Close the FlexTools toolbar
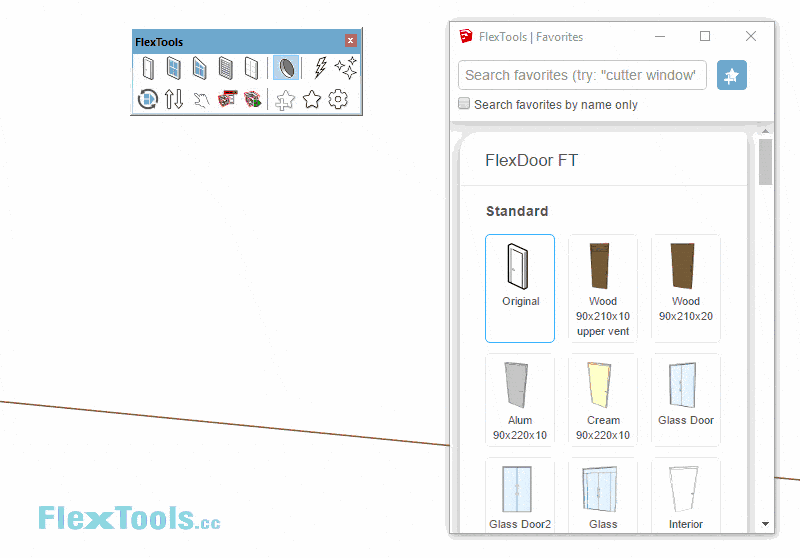This screenshot has height=558, width=800. tap(351, 41)
